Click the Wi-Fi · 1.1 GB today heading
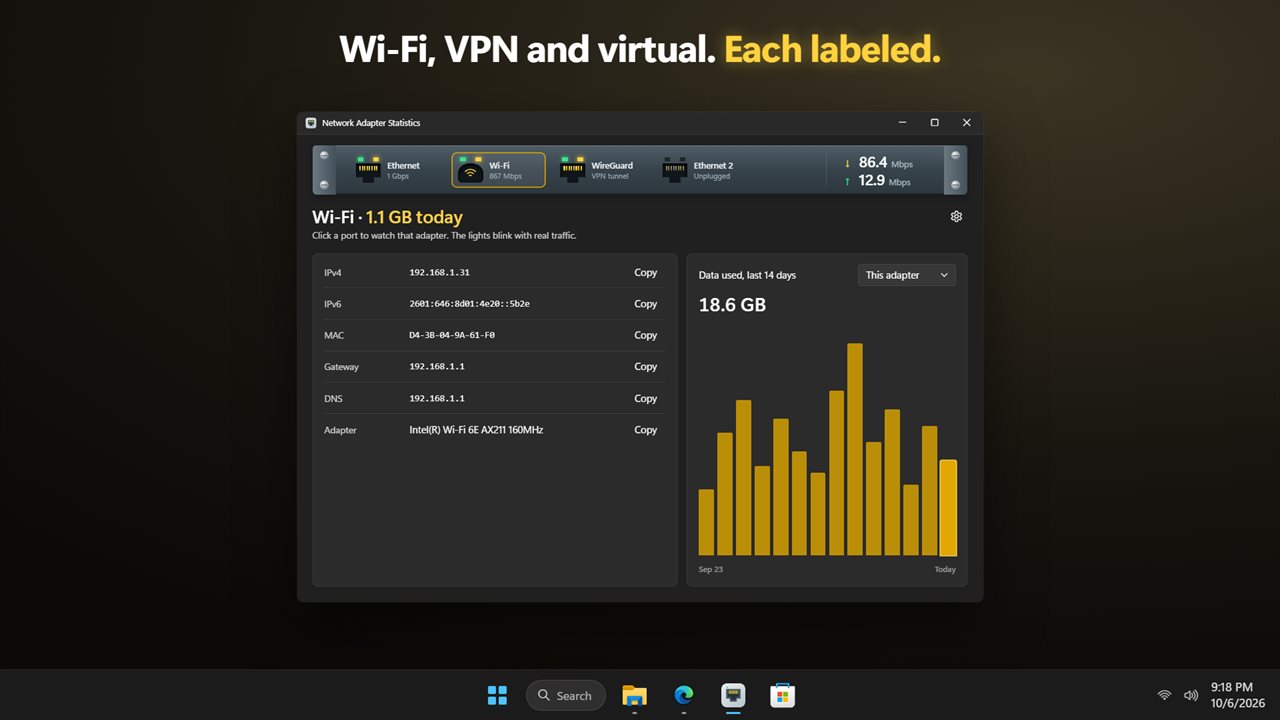1280x720 pixels. (387, 217)
